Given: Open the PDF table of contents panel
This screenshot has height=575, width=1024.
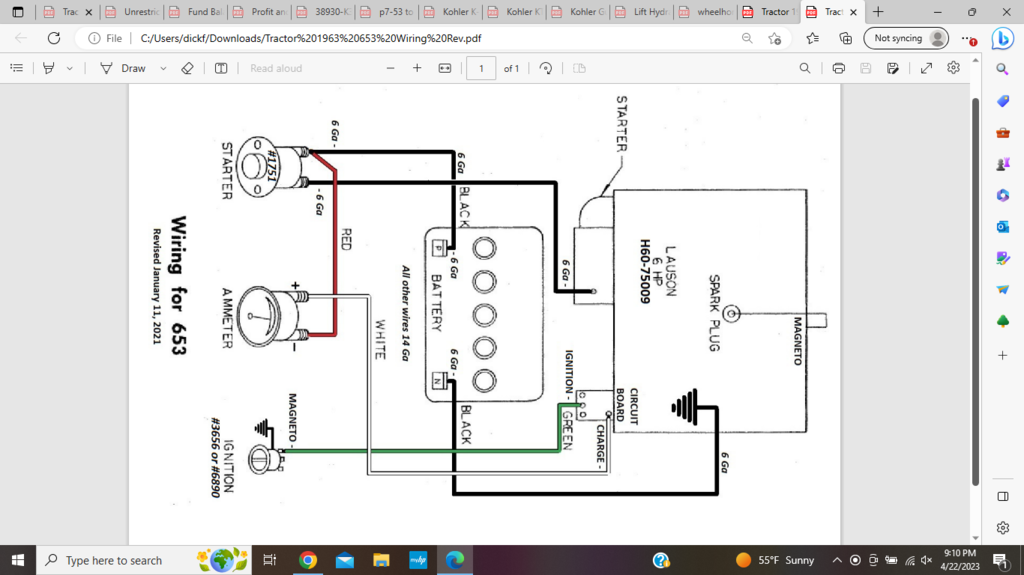Looking at the screenshot, I should (16, 68).
